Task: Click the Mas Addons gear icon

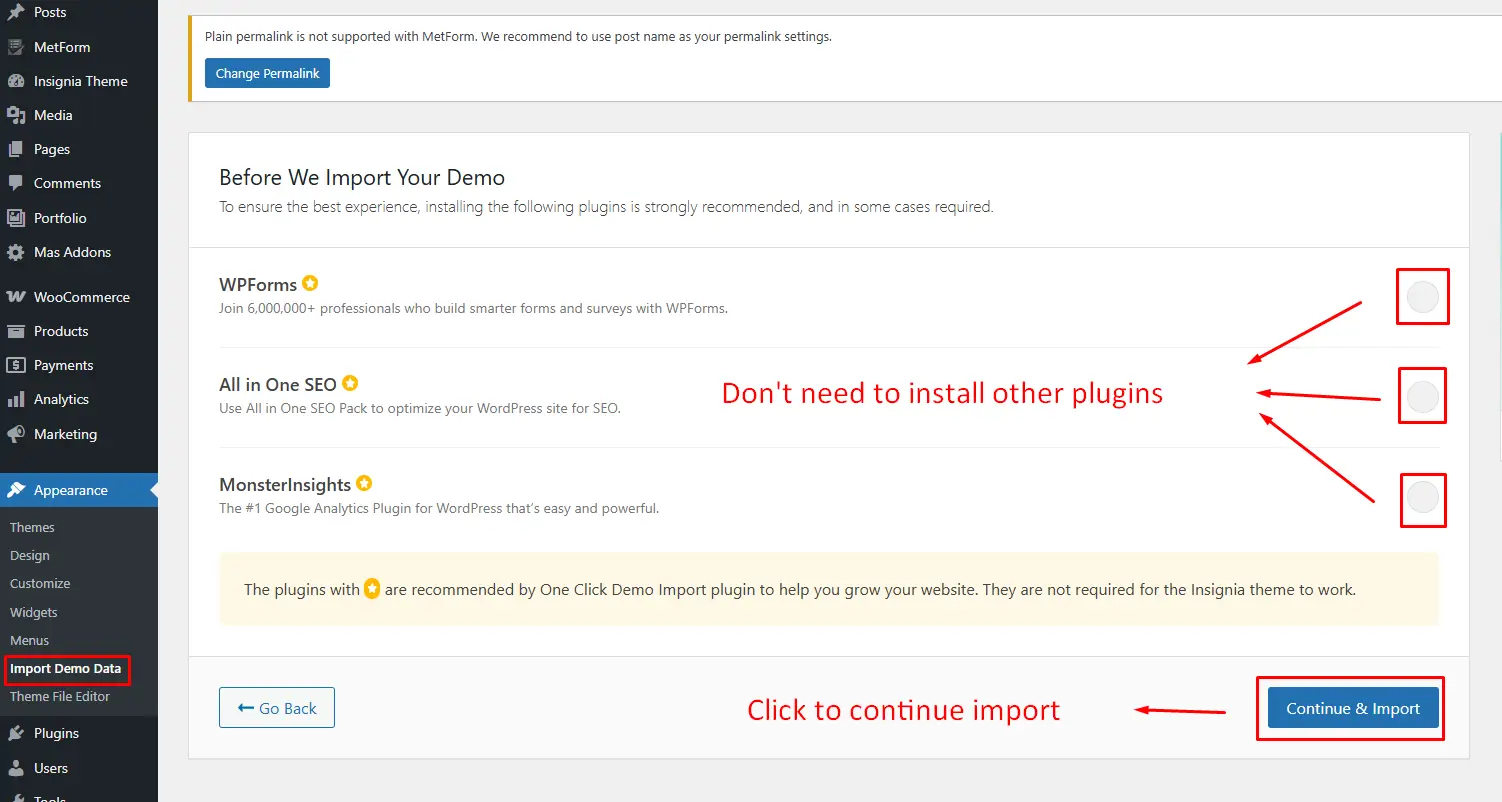Action: tap(16, 252)
